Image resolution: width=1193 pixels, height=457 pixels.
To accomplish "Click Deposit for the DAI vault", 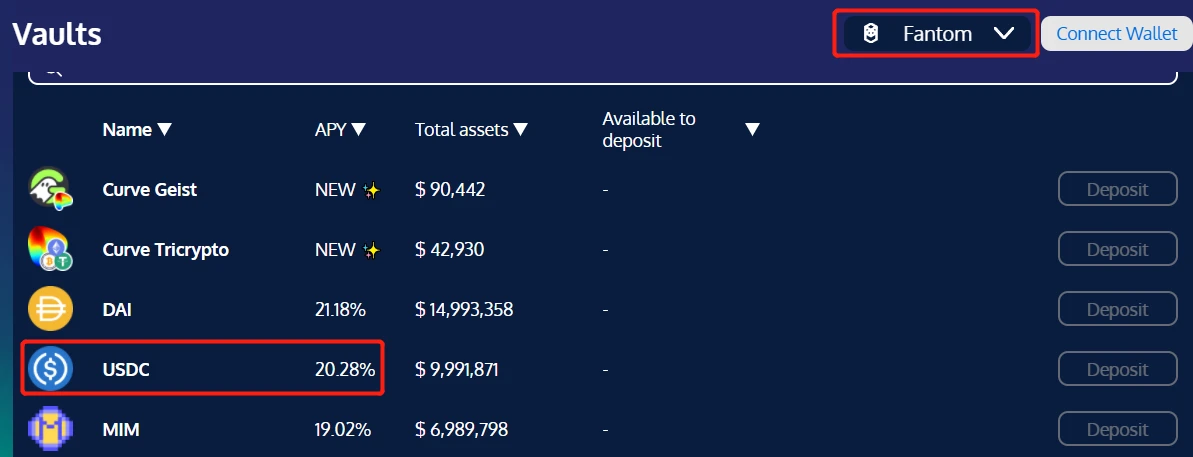I will click(1118, 309).
